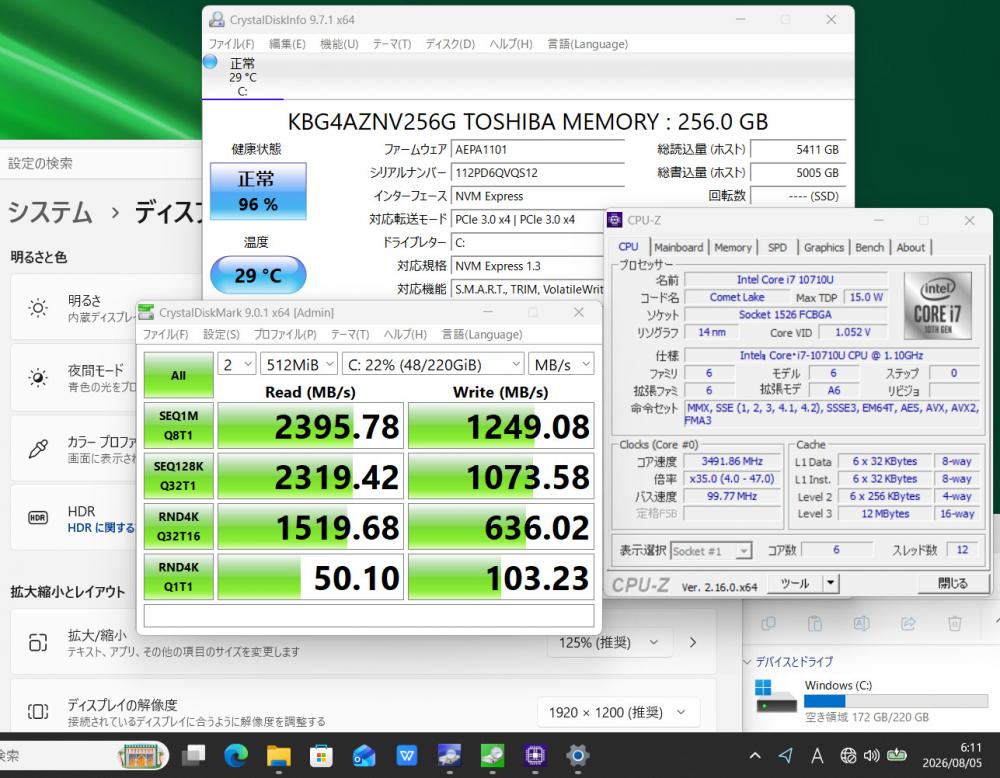Click the Task View icon on taskbar
Screen dimensions: 1000x778
coord(193,756)
